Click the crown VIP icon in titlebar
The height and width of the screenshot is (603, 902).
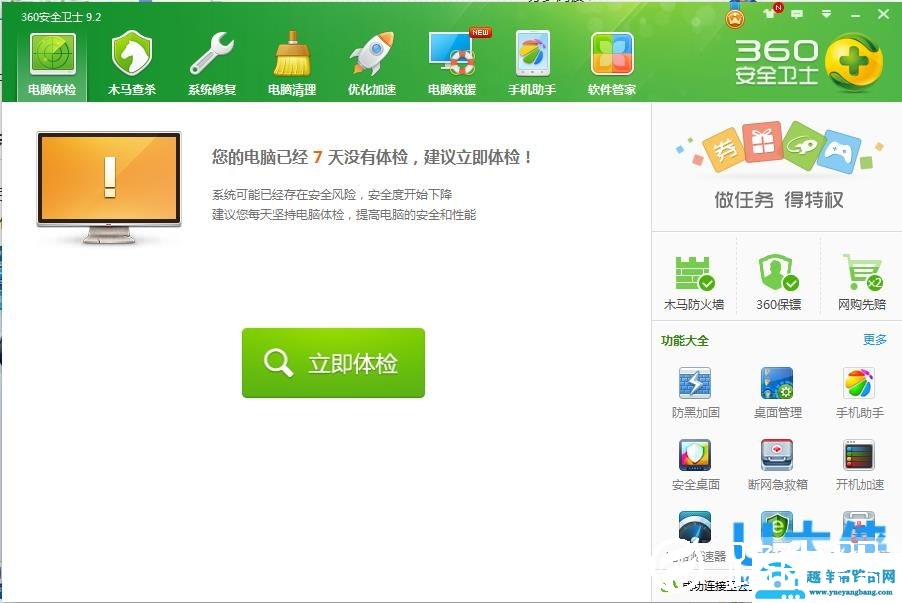[x=733, y=15]
